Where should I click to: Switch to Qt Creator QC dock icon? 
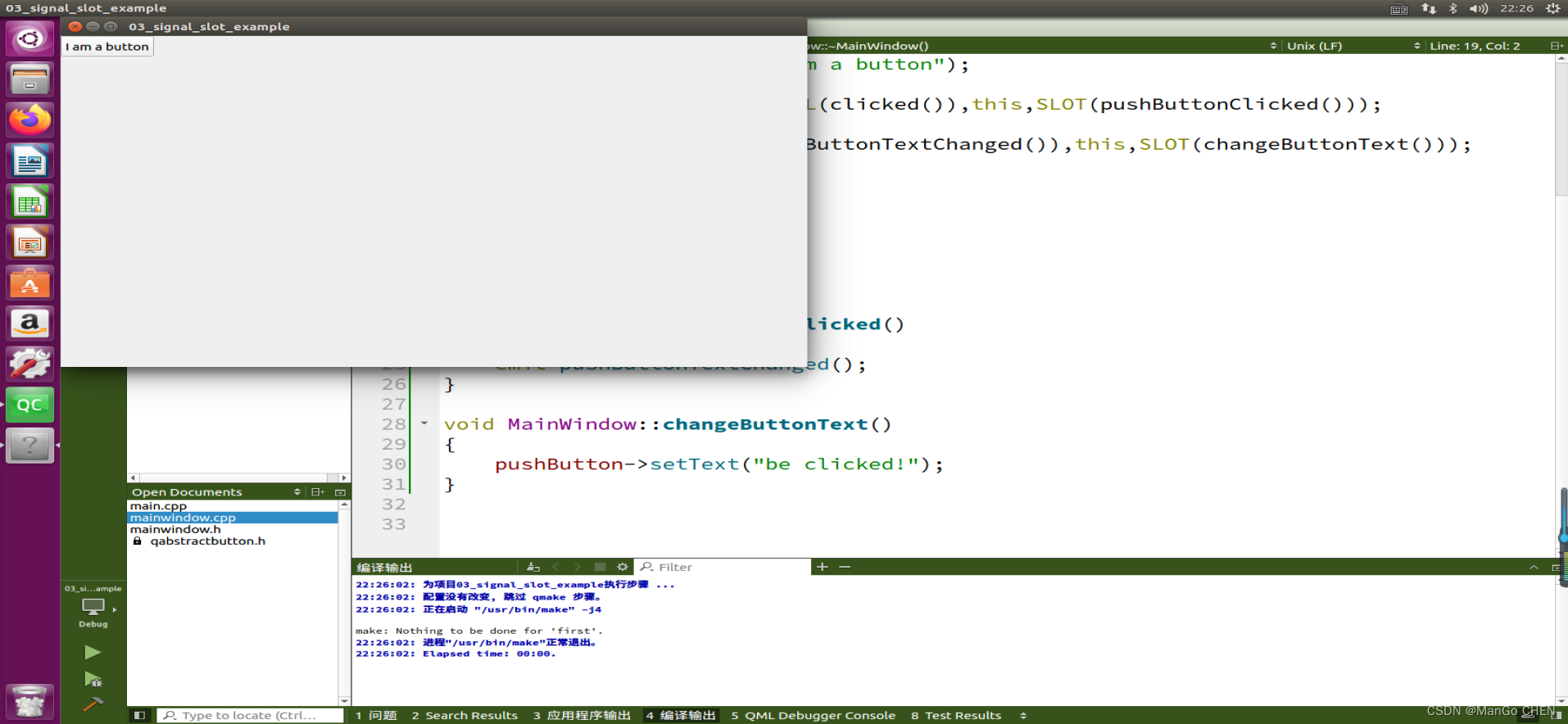(x=29, y=405)
